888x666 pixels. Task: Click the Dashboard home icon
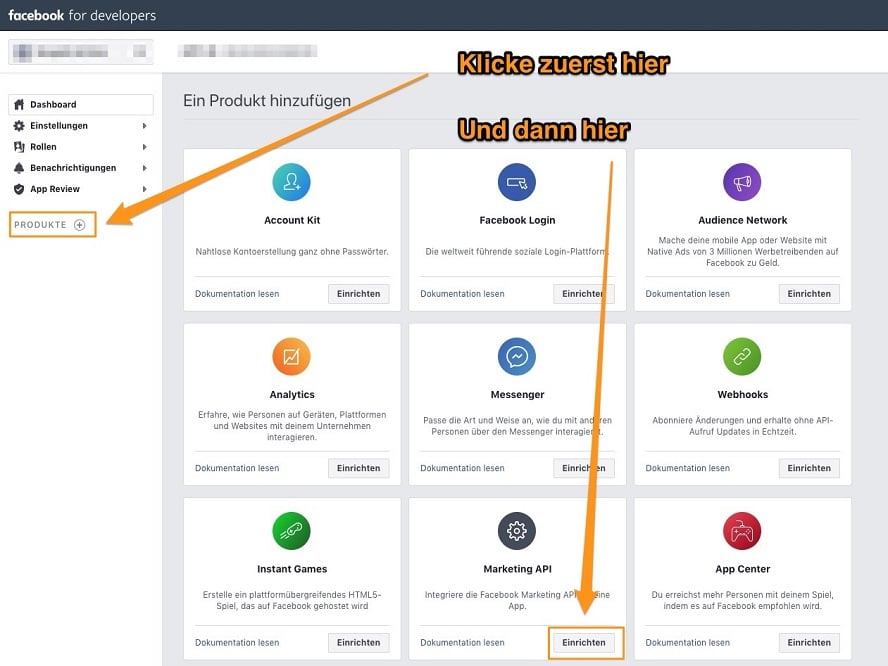19,104
